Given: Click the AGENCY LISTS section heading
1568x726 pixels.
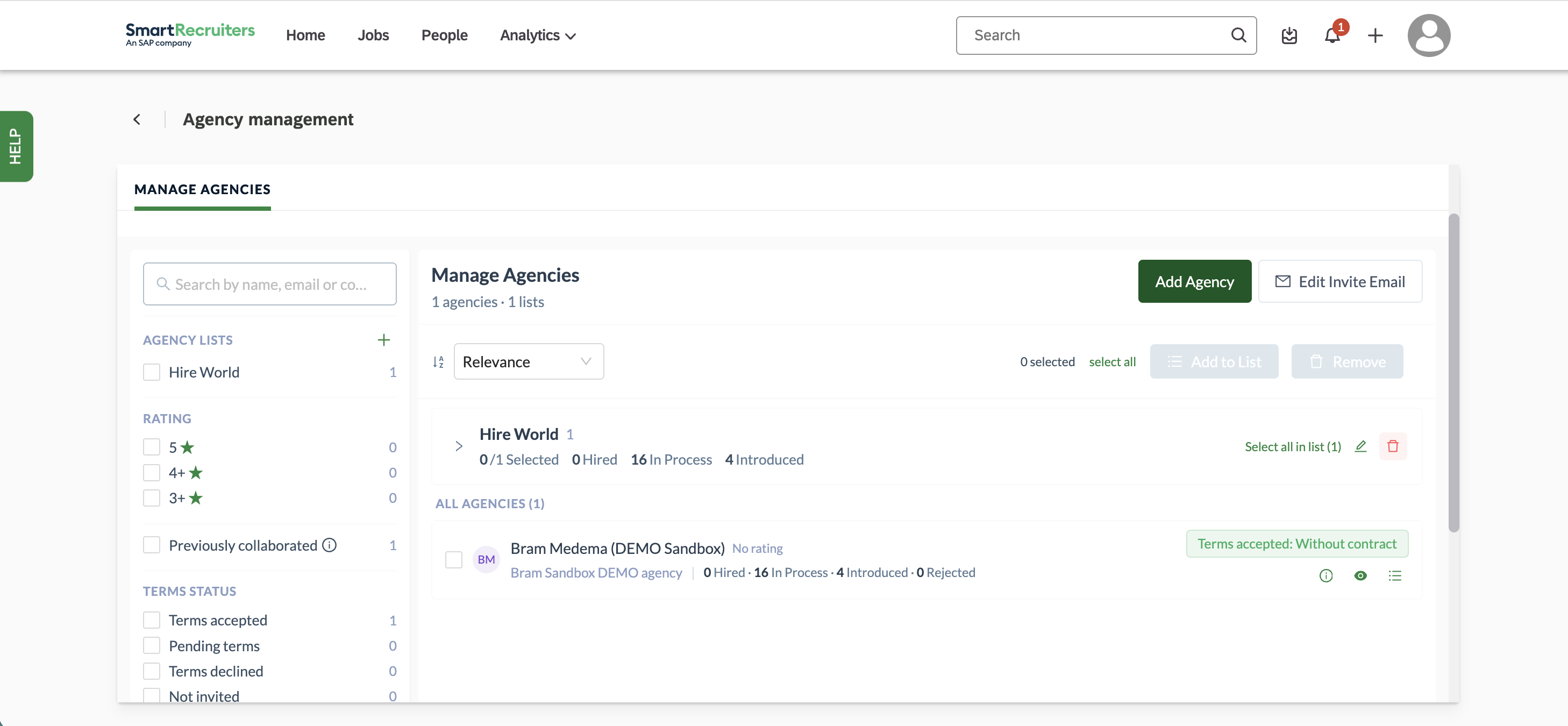Looking at the screenshot, I should point(188,340).
